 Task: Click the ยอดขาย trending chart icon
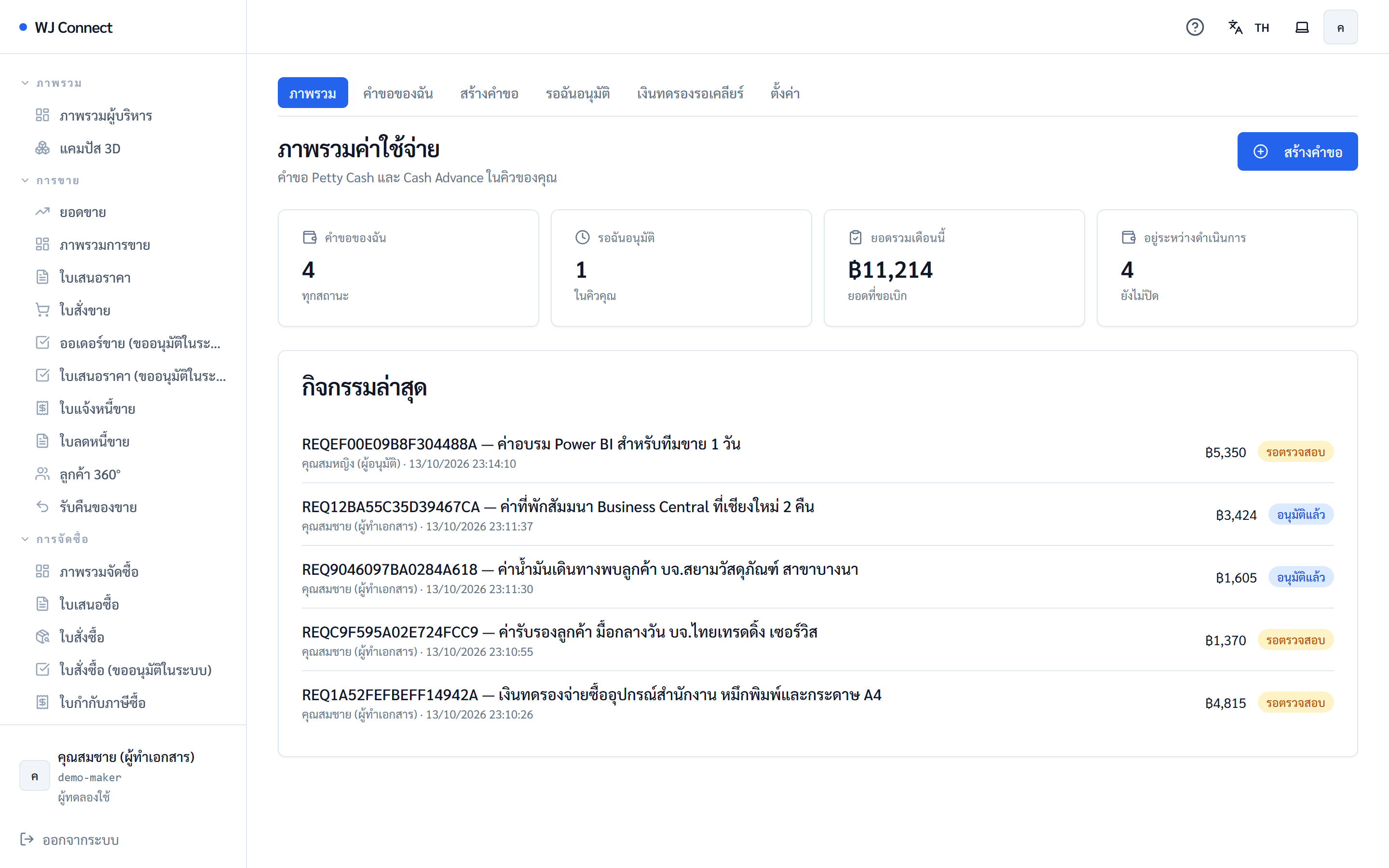coord(42,212)
